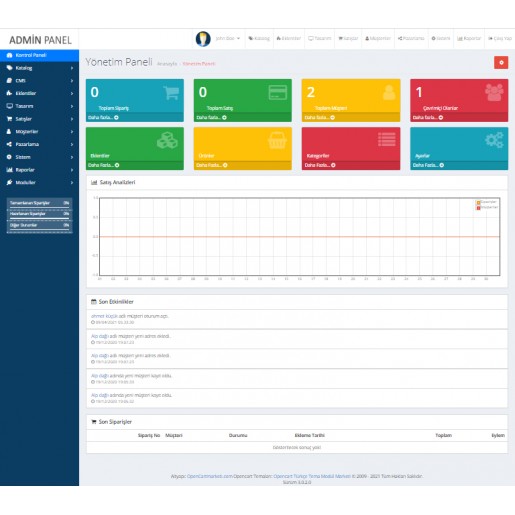
Task: Click the John Doe profile avatar
Action: [203, 39]
